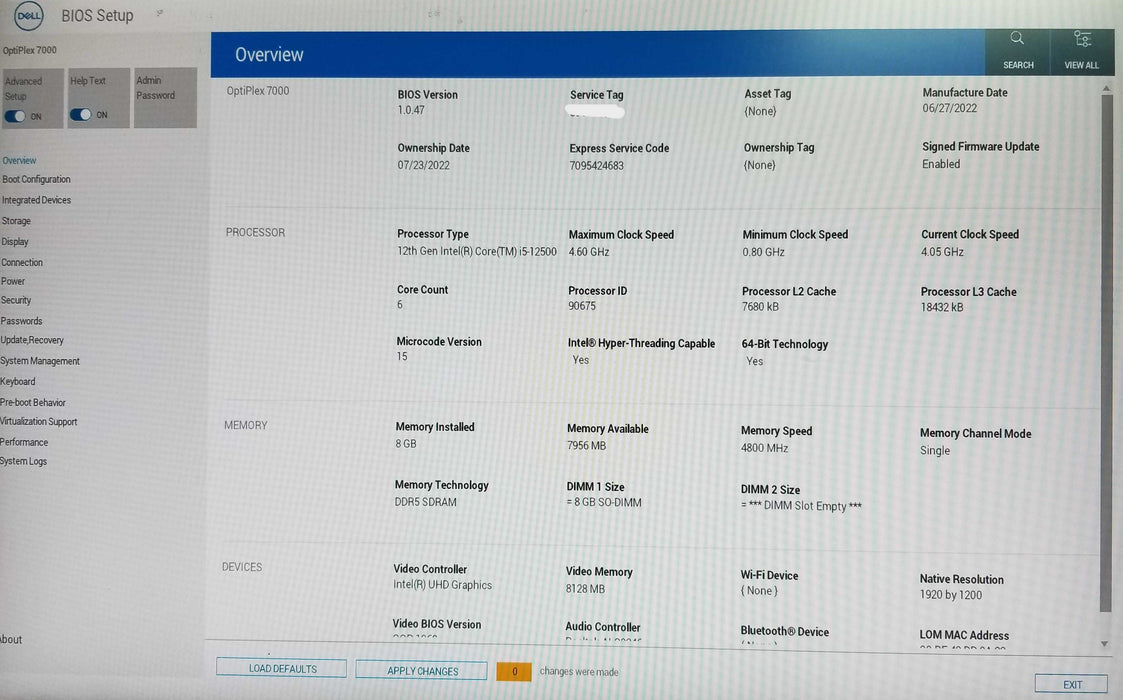Click the MEMORY section label

pos(246,425)
